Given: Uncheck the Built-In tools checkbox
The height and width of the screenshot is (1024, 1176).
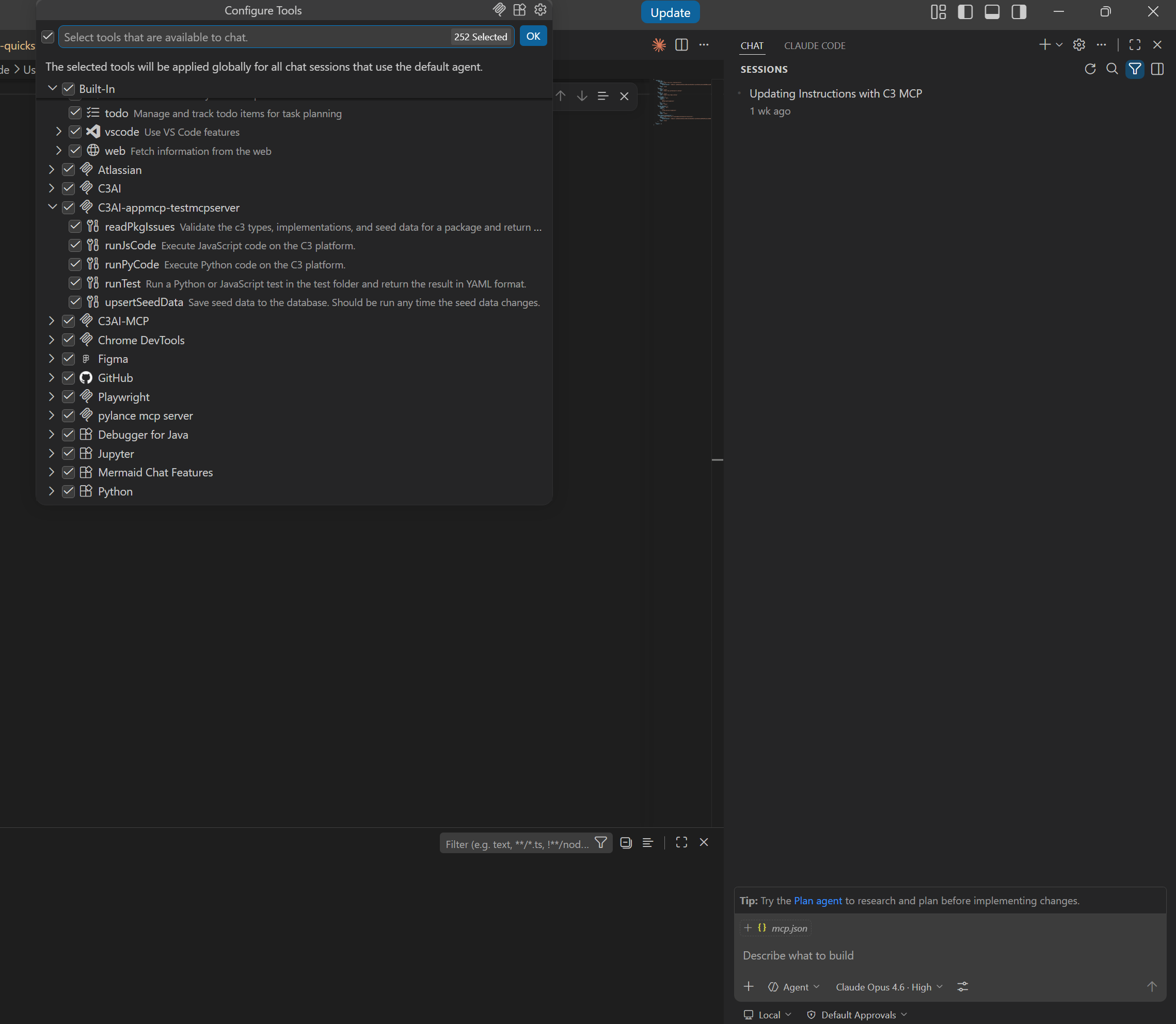Looking at the screenshot, I should (69, 89).
